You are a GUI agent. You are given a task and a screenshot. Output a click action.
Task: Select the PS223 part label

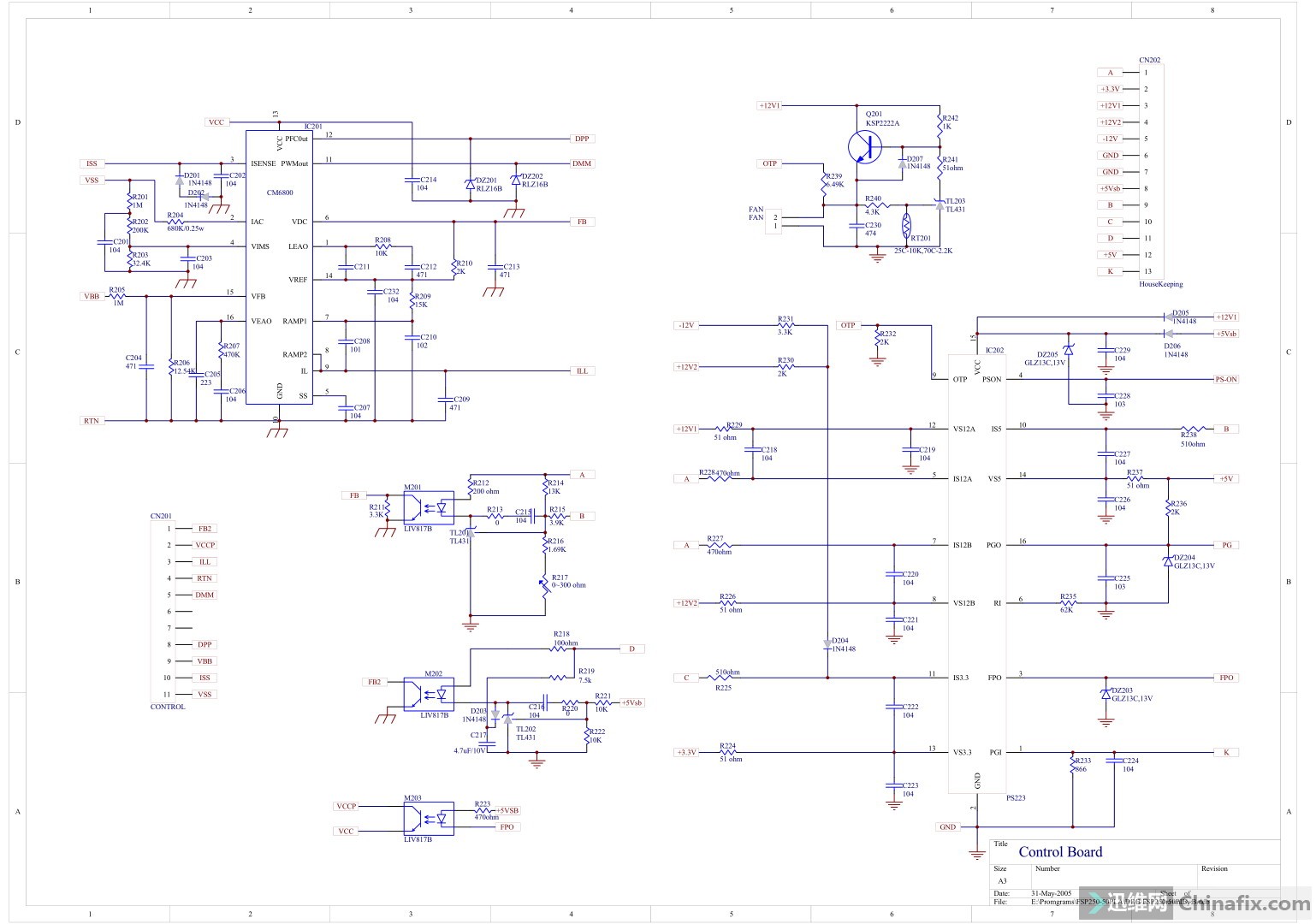coord(1016,797)
